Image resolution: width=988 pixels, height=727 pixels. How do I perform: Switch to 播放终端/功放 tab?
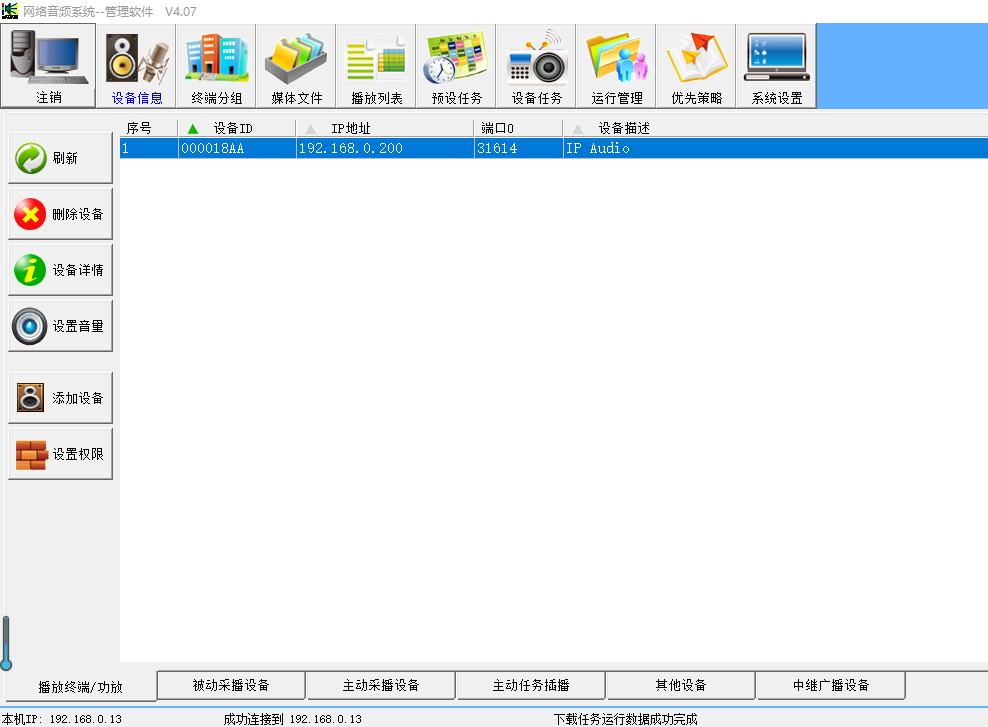click(x=81, y=687)
